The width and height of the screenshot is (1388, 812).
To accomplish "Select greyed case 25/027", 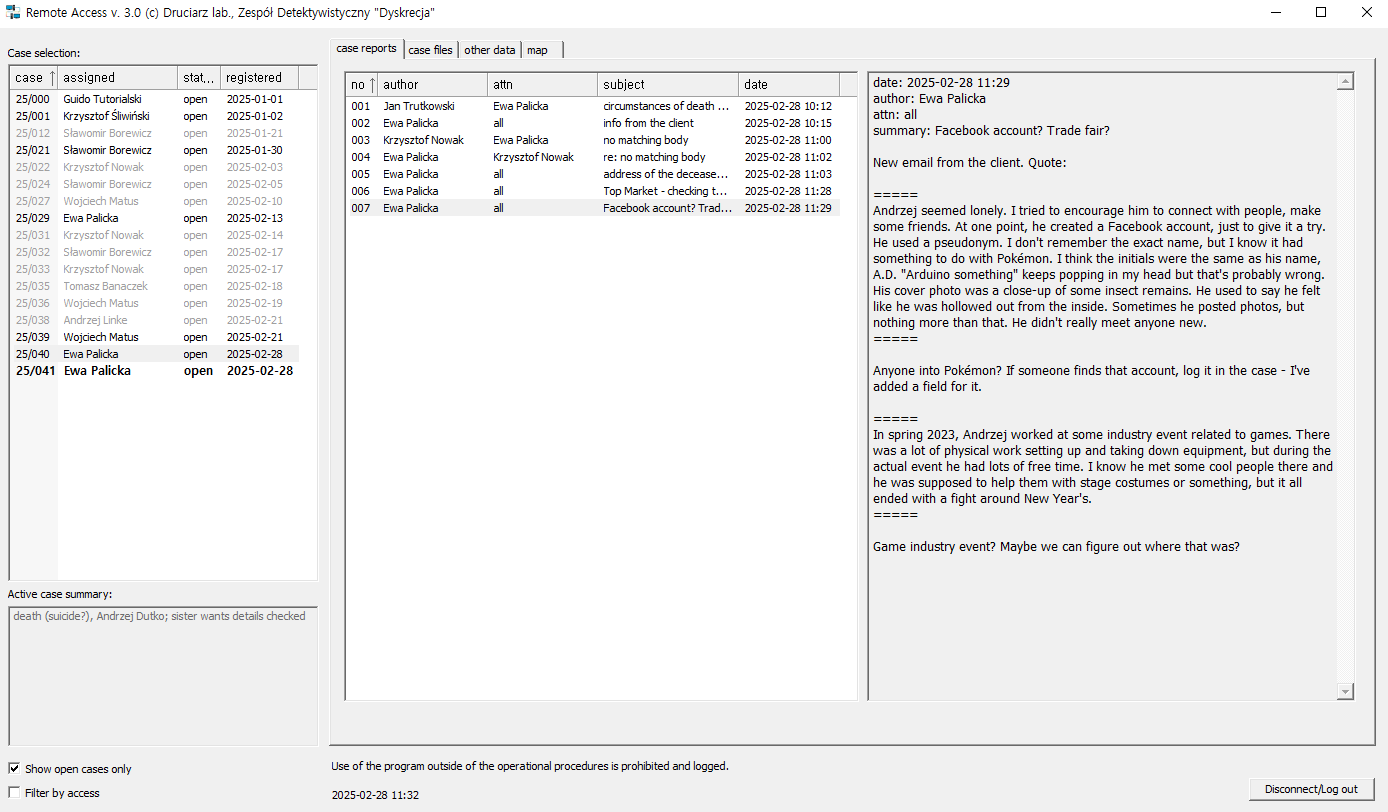I will coord(155,201).
